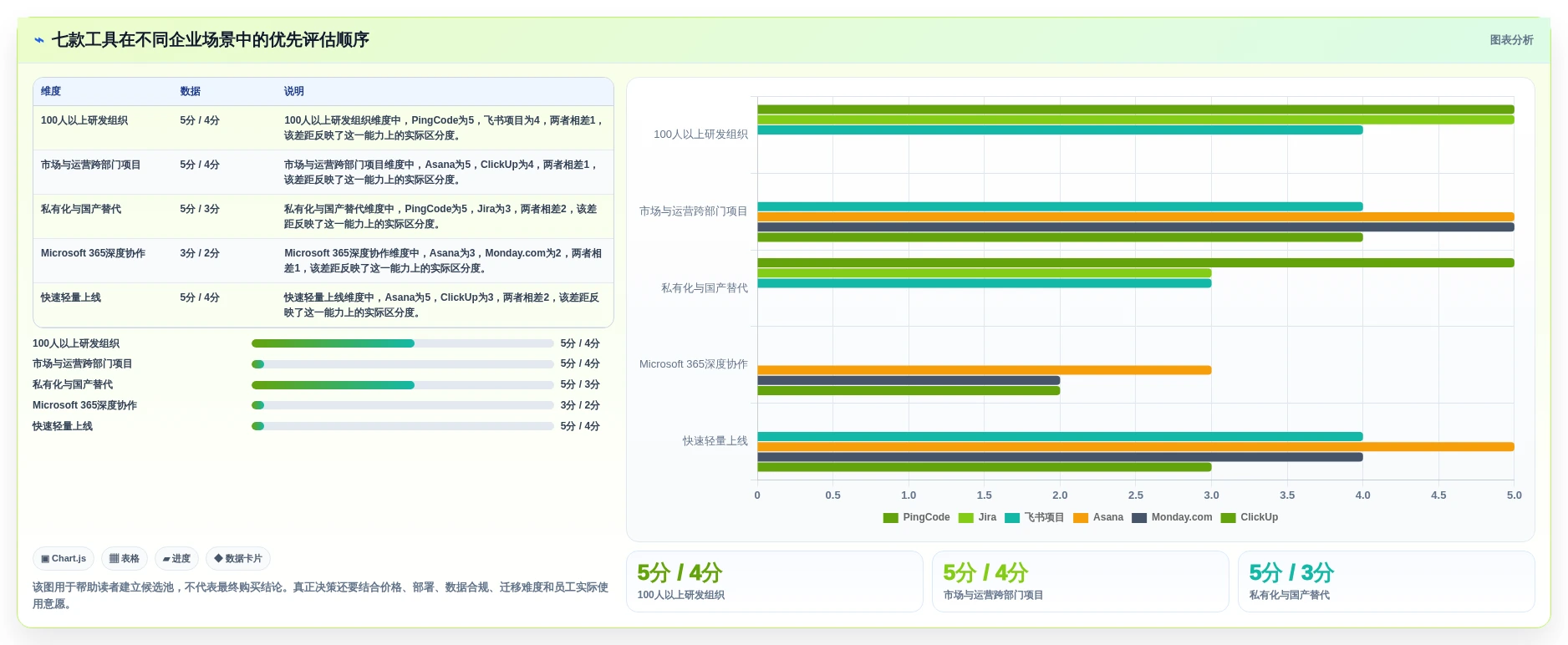Screen dimensions: 1568x645
Task: Click progress bar for 快速轻量上线
Action: point(402,426)
